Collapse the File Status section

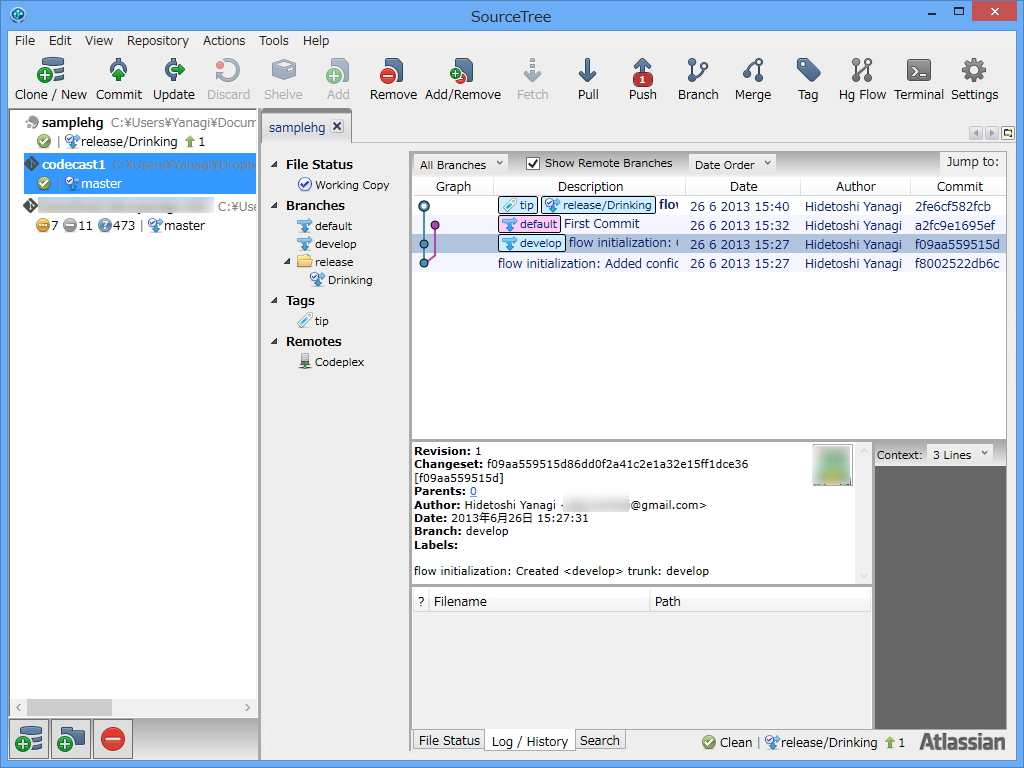point(275,165)
